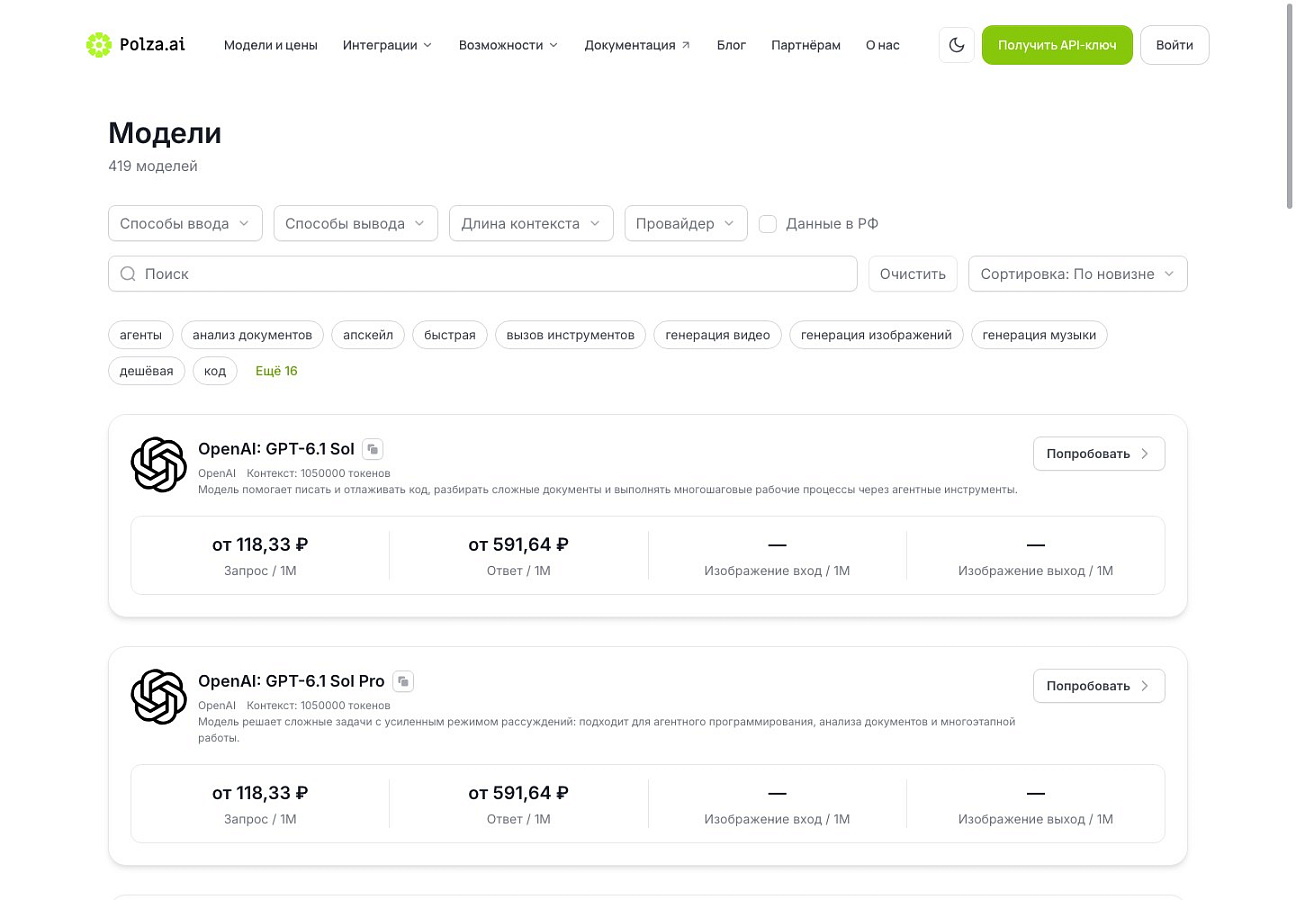Image resolution: width=1296 pixels, height=900 pixels.
Task: Filter by генерация изображений tag
Action: 876,335
